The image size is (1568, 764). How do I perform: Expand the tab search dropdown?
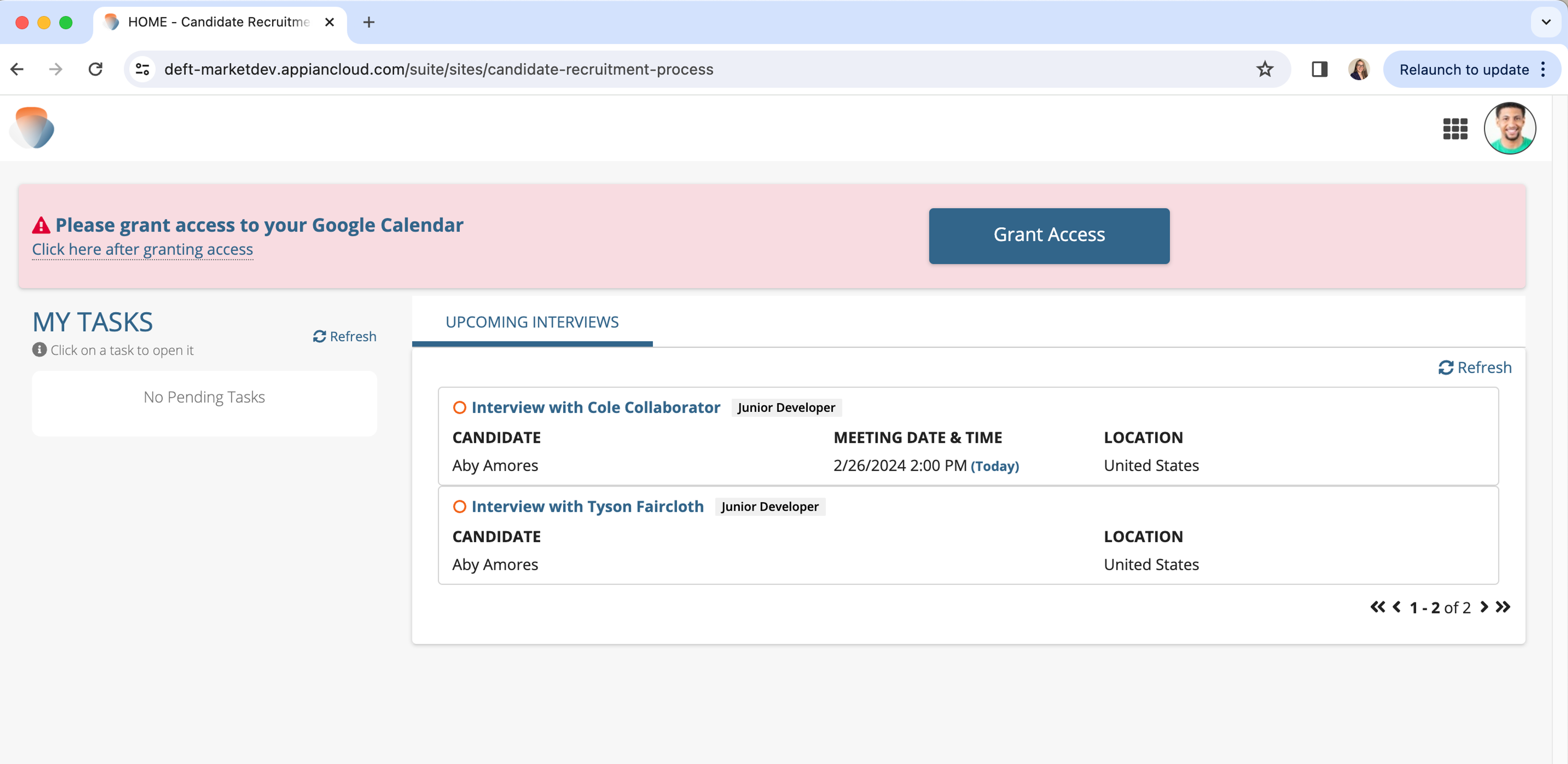(1546, 22)
